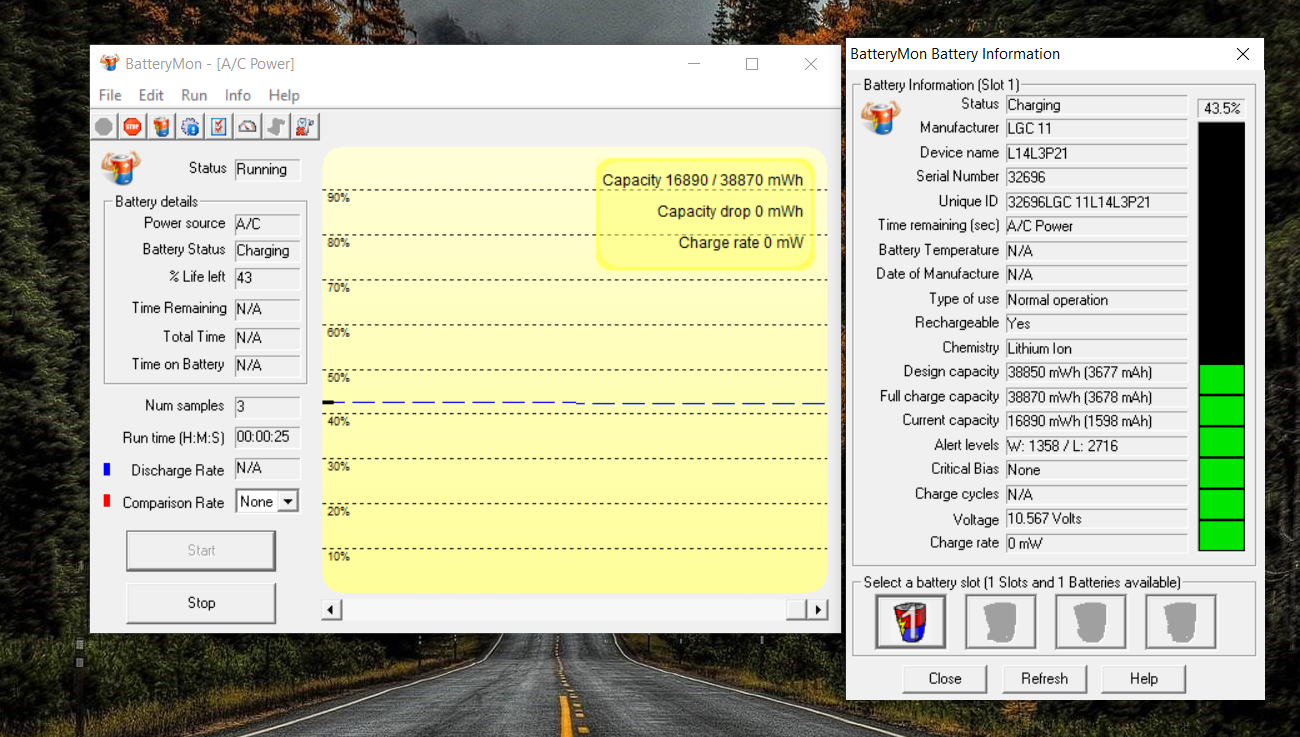This screenshot has width=1300, height=737.
Task: Click the graph scrollbar right arrow
Action: tap(818, 610)
